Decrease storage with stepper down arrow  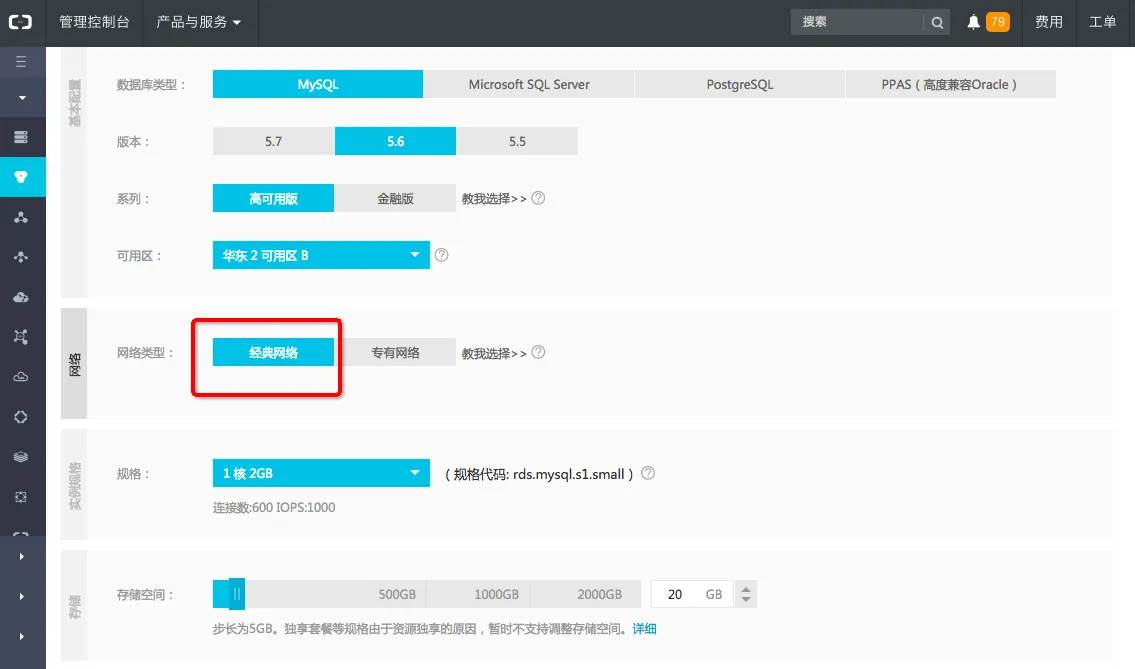(x=746, y=600)
